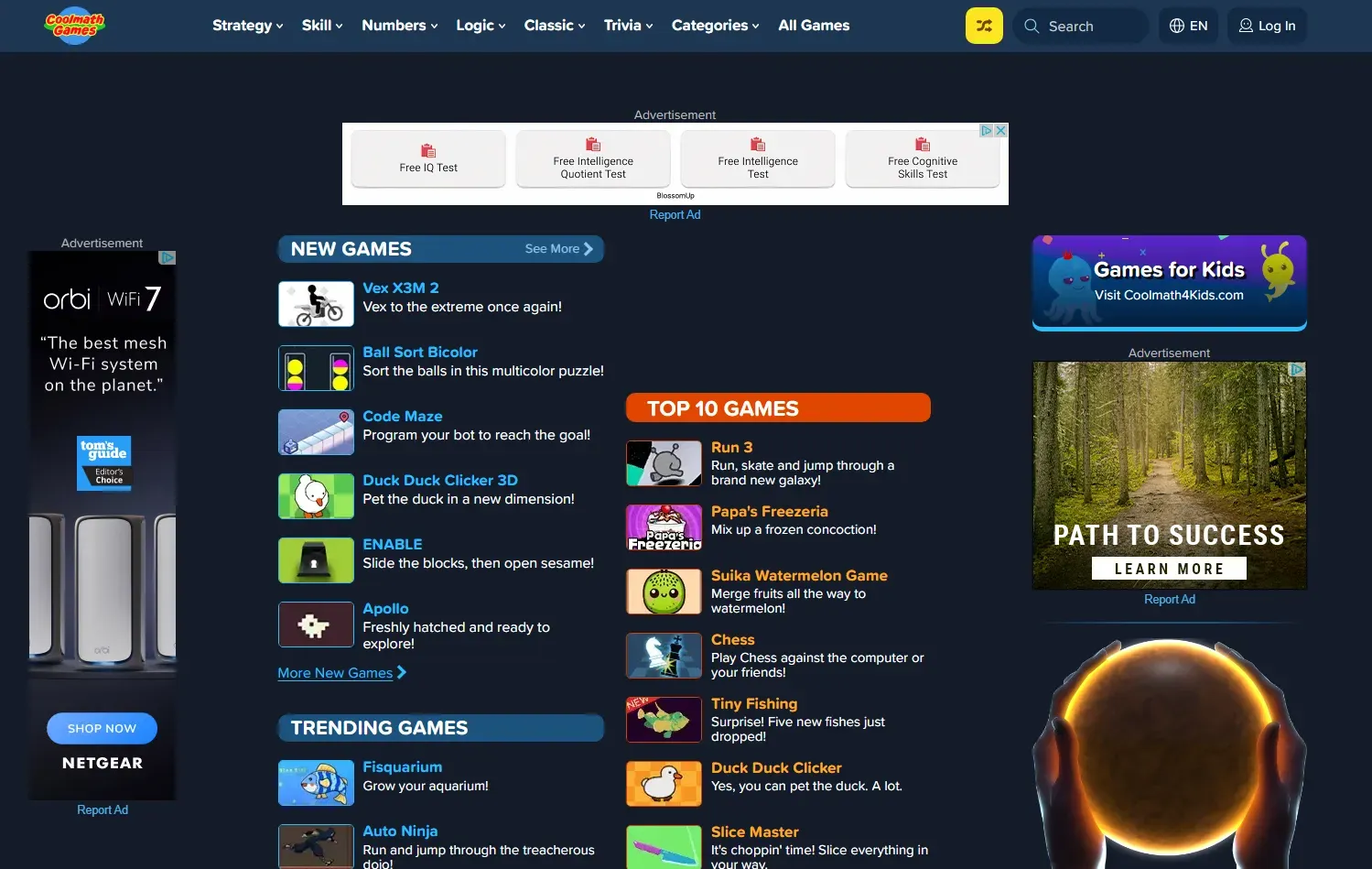Click Learn More on Path to Success ad
This screenshot has height=869, width=1372.
(x=1169, y=569)
